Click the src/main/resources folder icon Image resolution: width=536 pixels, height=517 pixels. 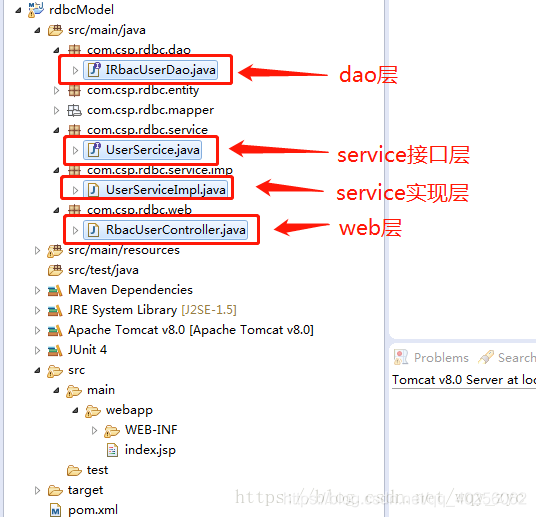(x=55, y=251)
